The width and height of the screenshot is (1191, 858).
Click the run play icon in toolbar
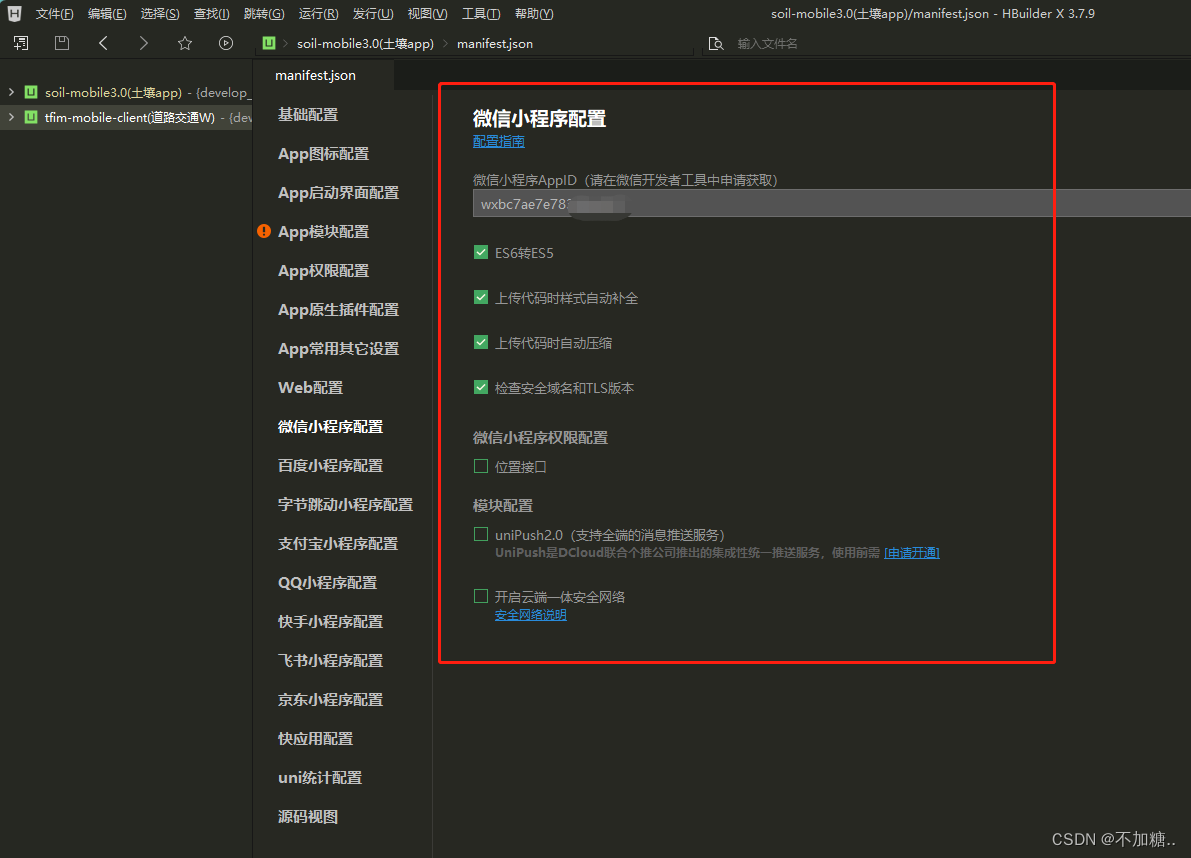pyautogui.click(x=226, y=43)
